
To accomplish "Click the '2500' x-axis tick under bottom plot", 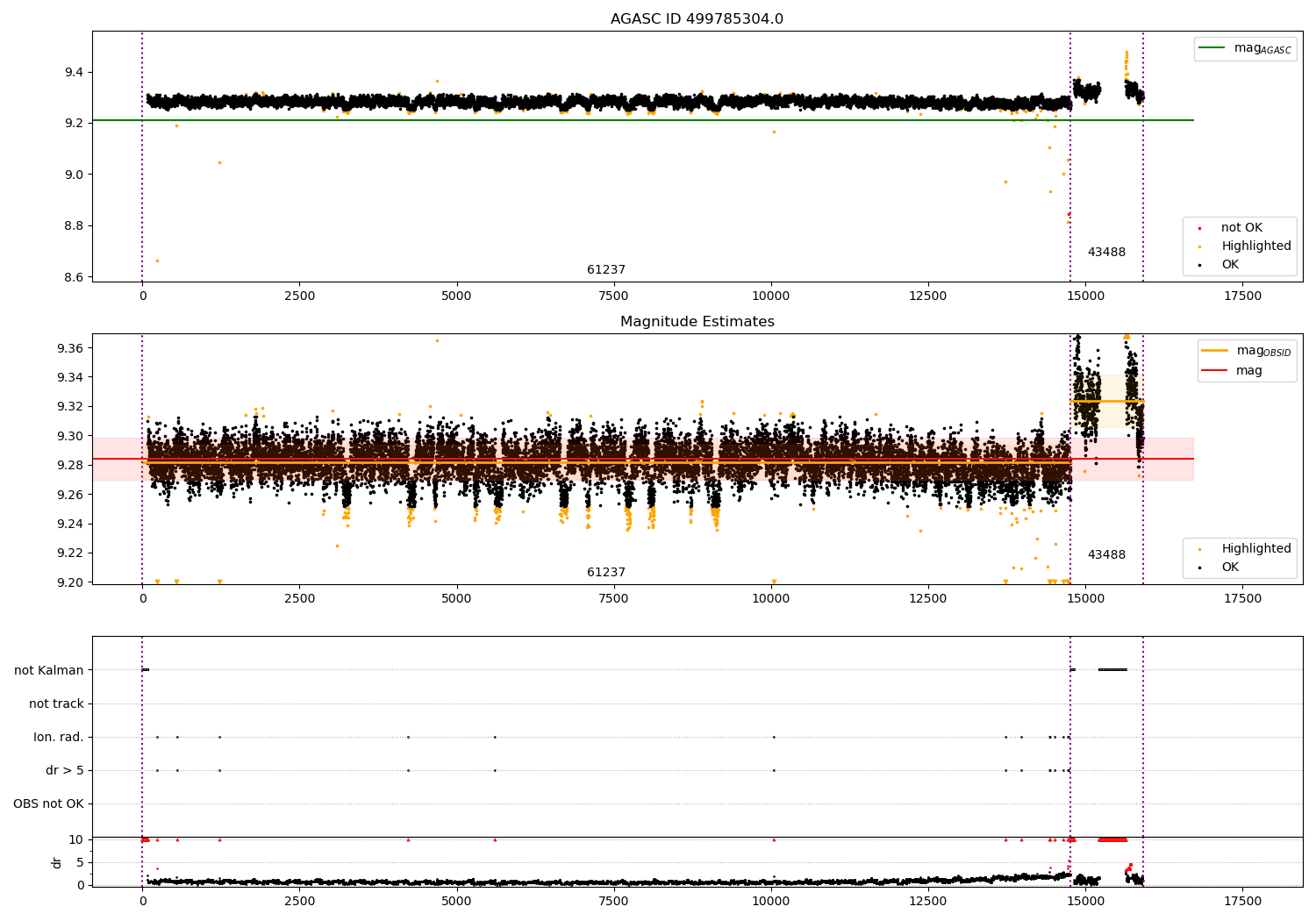I will pos(299,902).
